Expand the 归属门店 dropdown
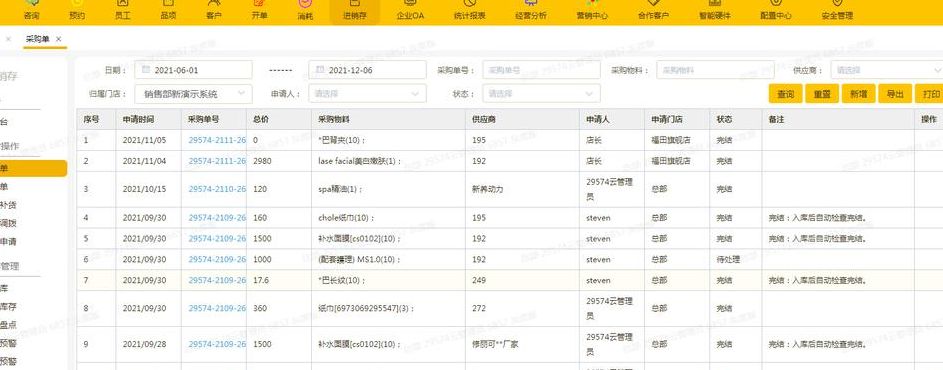Image resolution: width=943 pixels, height=370 pixels. [193, 94]
